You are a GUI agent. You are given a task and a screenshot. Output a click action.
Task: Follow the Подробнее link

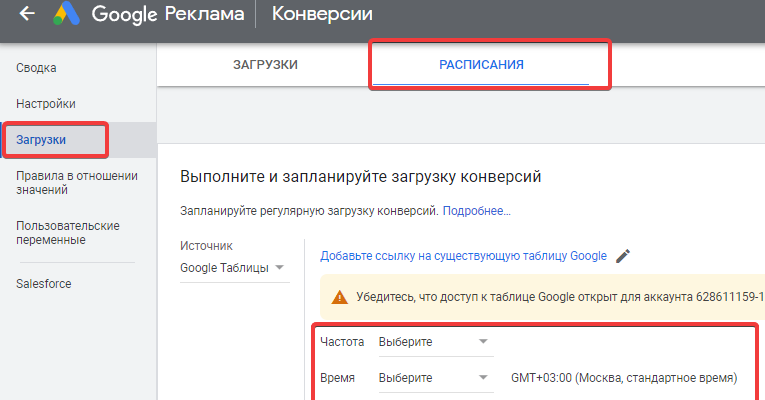[x=477, y=211]
